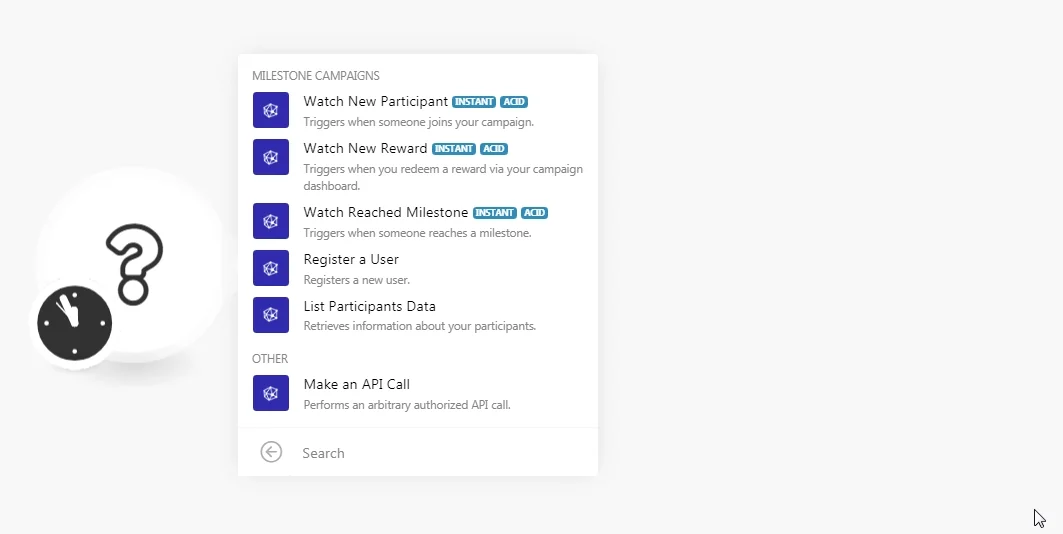This screenshot has height=534, width=1063.
Task: Select the Watch New Reward trigger
Action: [x=418, y=166]
